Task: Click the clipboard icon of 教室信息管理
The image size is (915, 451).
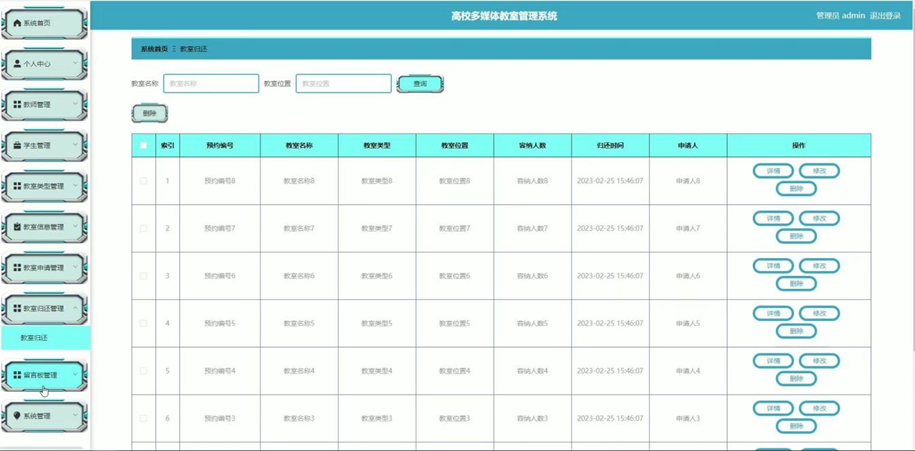Action: [17, 226]
